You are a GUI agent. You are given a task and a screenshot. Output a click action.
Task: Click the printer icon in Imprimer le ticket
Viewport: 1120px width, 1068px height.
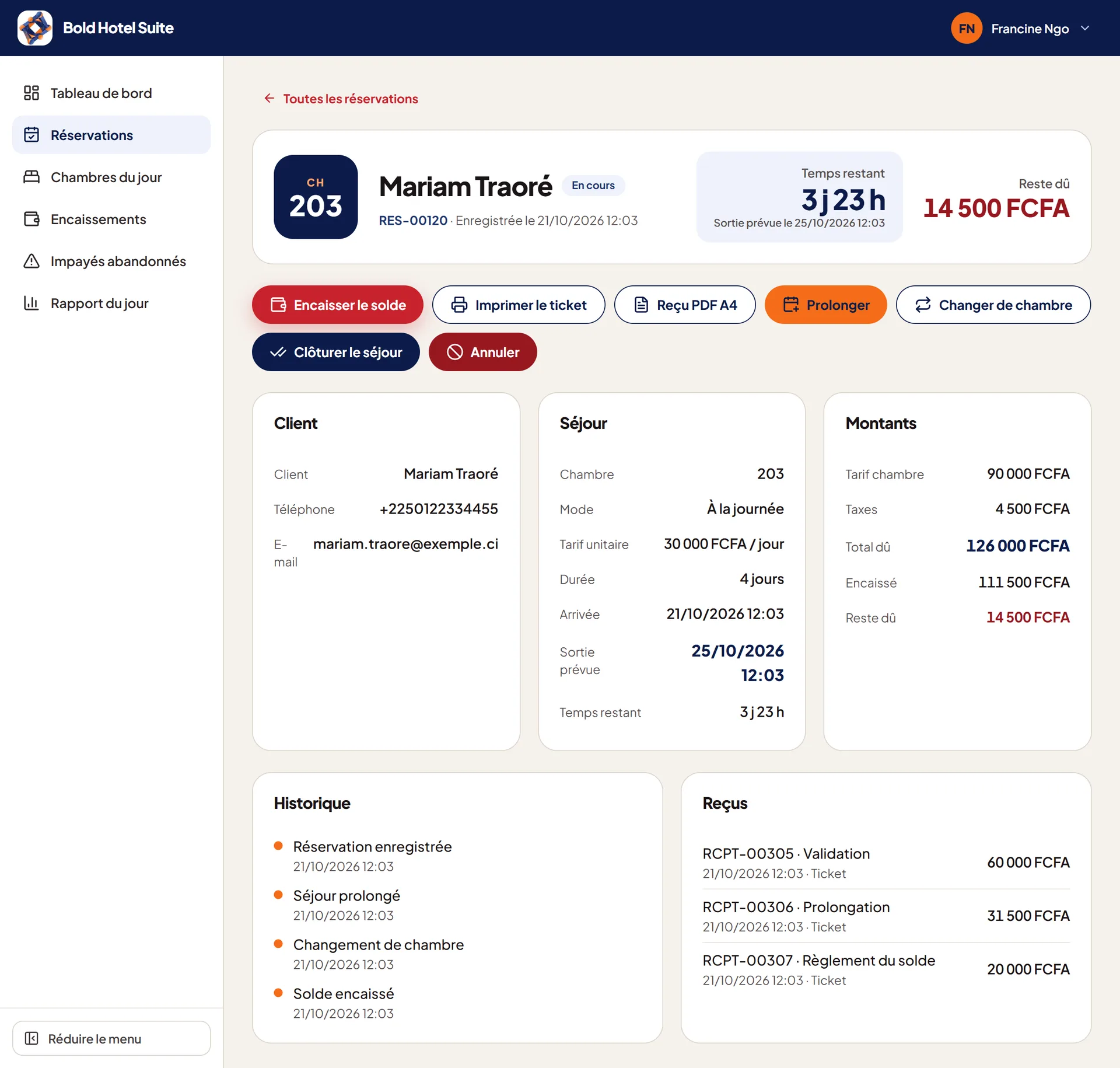coord(459,305)
